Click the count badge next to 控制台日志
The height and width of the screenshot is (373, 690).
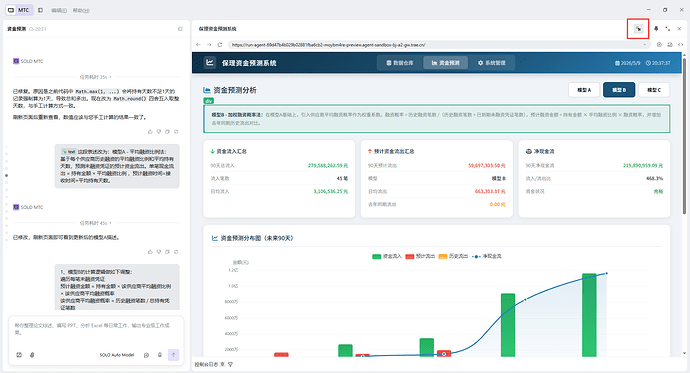pos(222,364)
